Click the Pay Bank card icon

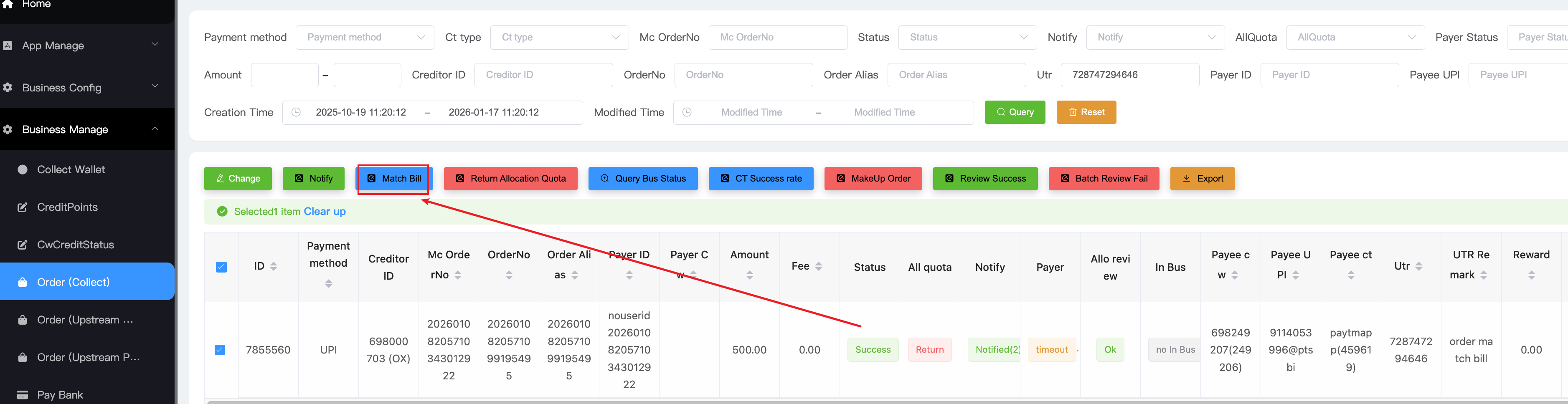23,395
